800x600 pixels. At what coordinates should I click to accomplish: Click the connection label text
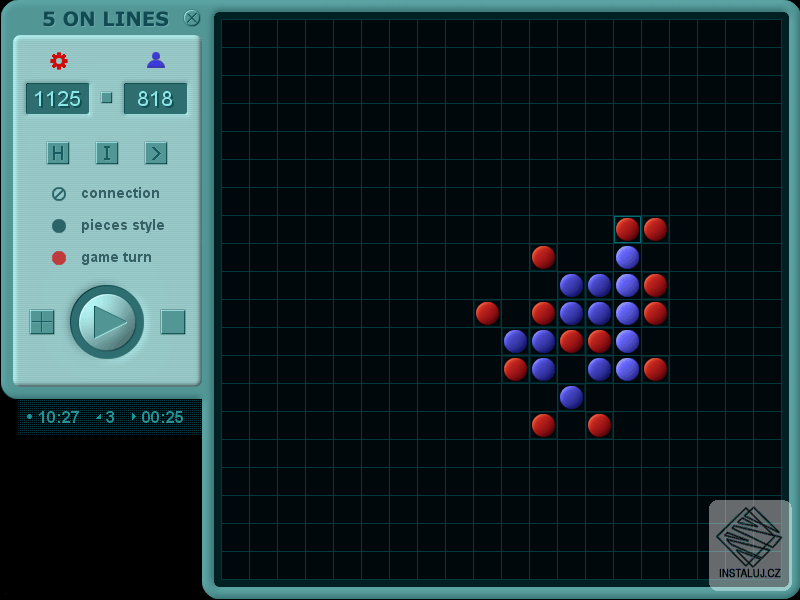tap(121, 193)
